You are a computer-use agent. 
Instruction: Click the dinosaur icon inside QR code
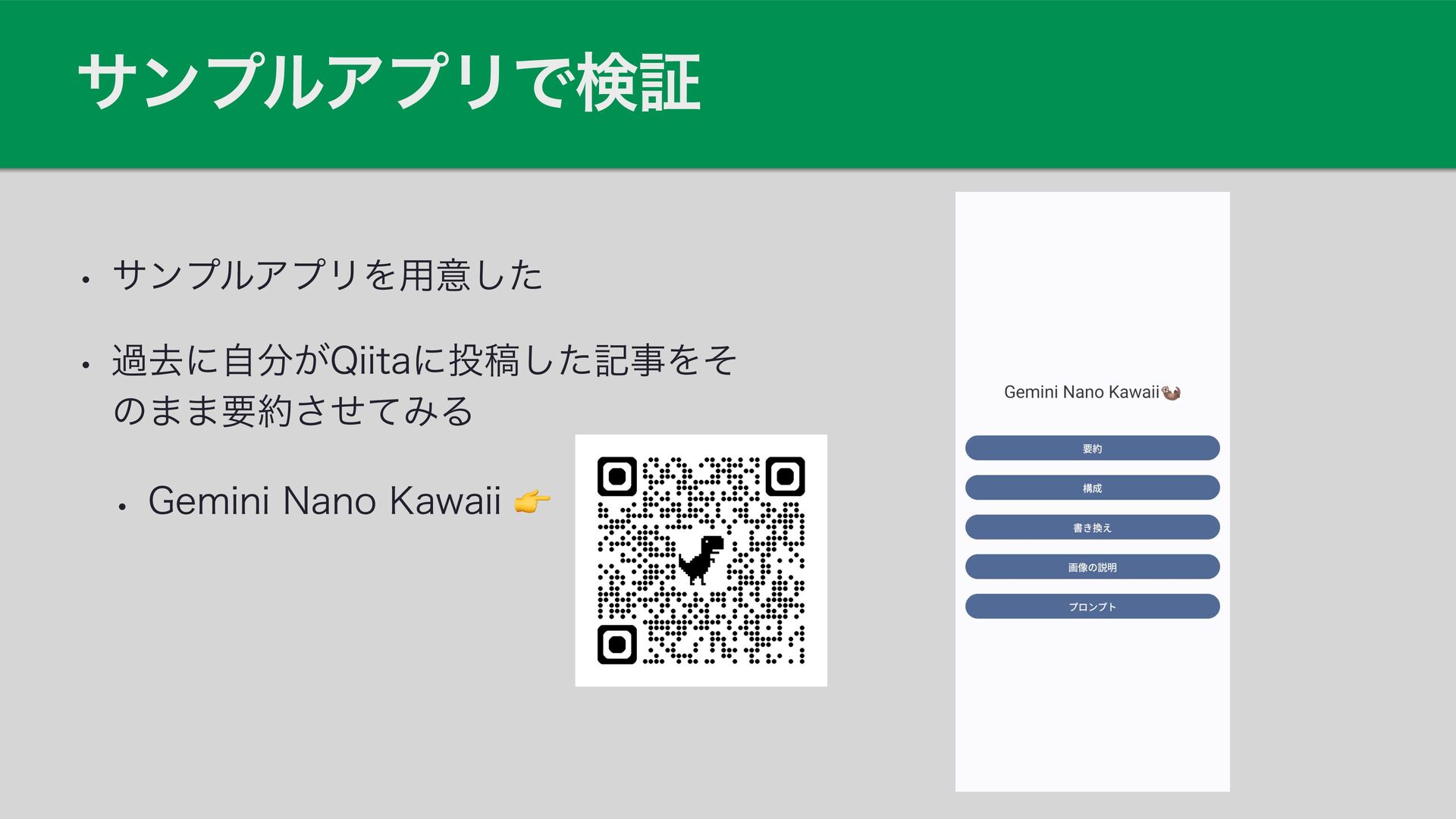tap(701, 560)
